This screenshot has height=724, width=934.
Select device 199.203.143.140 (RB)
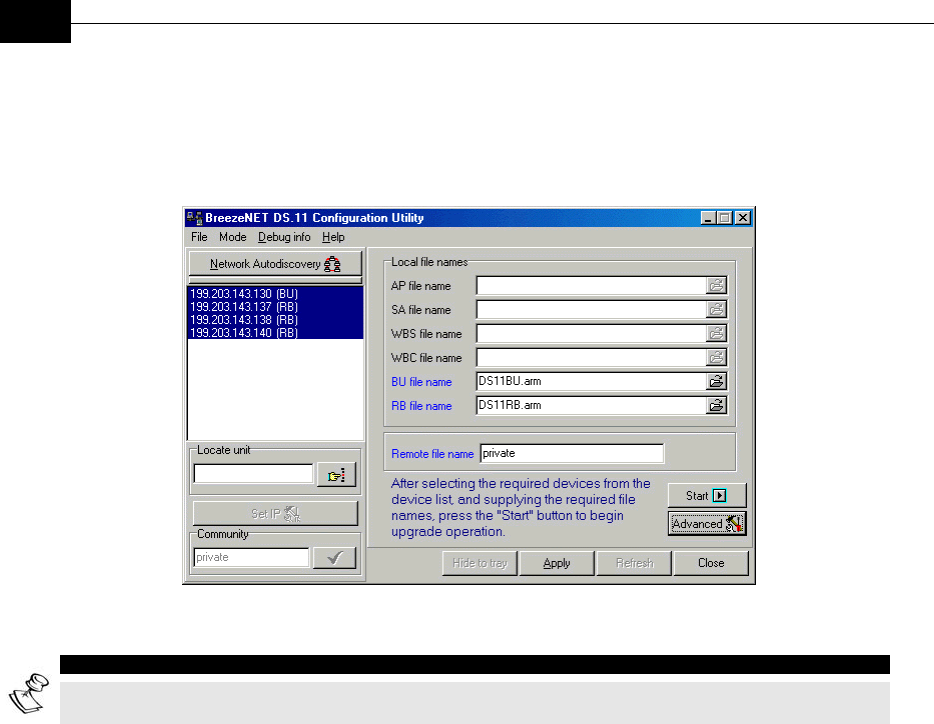275,333
